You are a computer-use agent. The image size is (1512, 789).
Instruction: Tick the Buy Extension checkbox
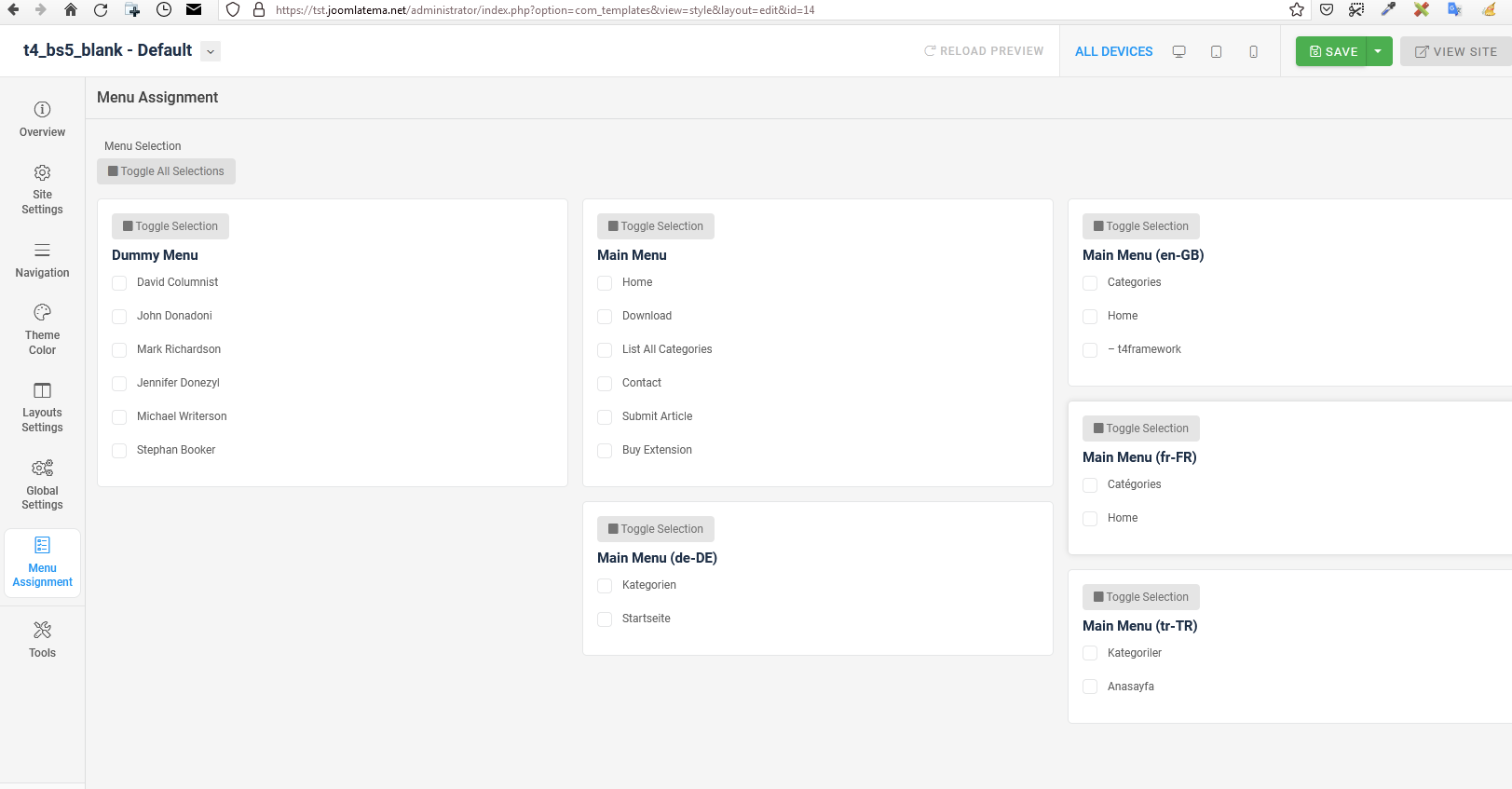[605, 451]
